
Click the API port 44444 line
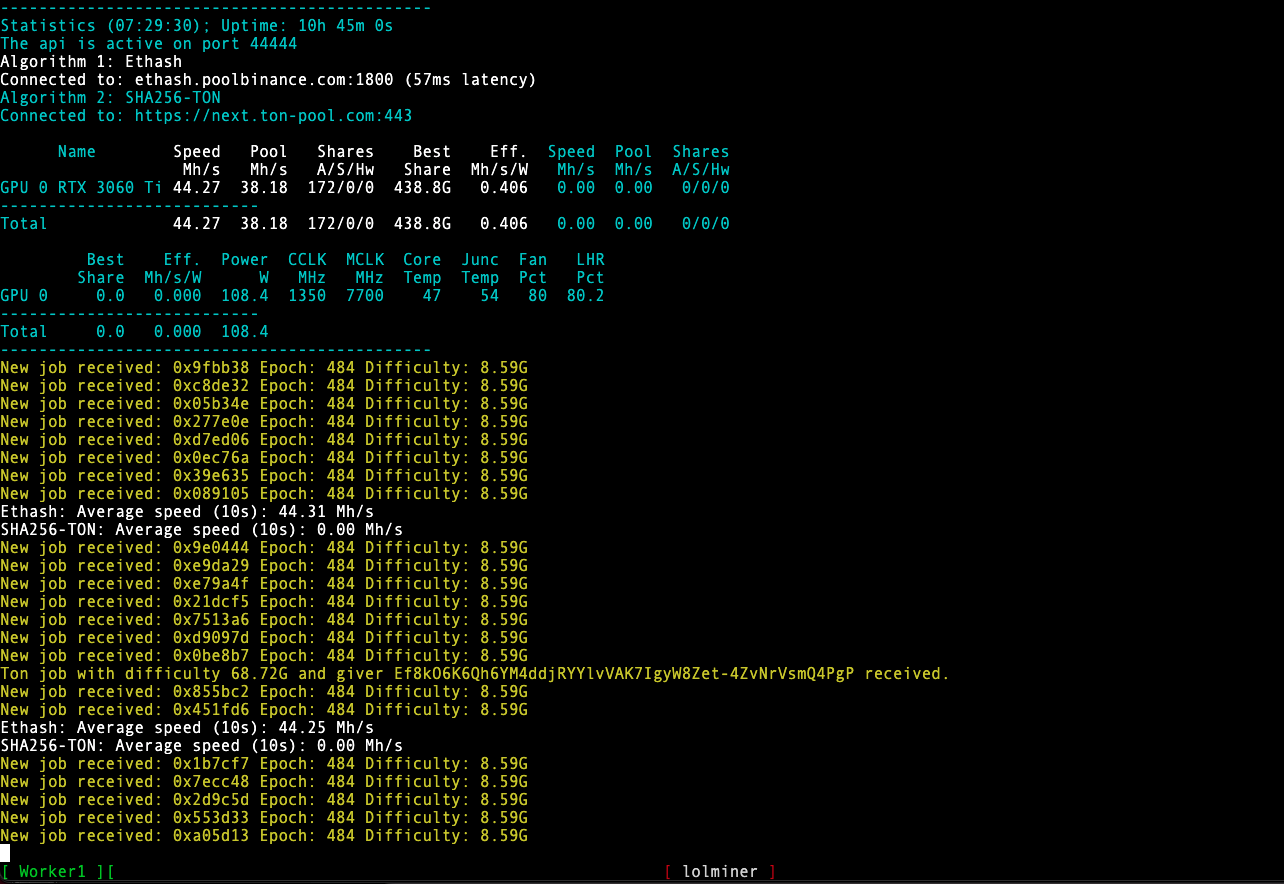150,43
